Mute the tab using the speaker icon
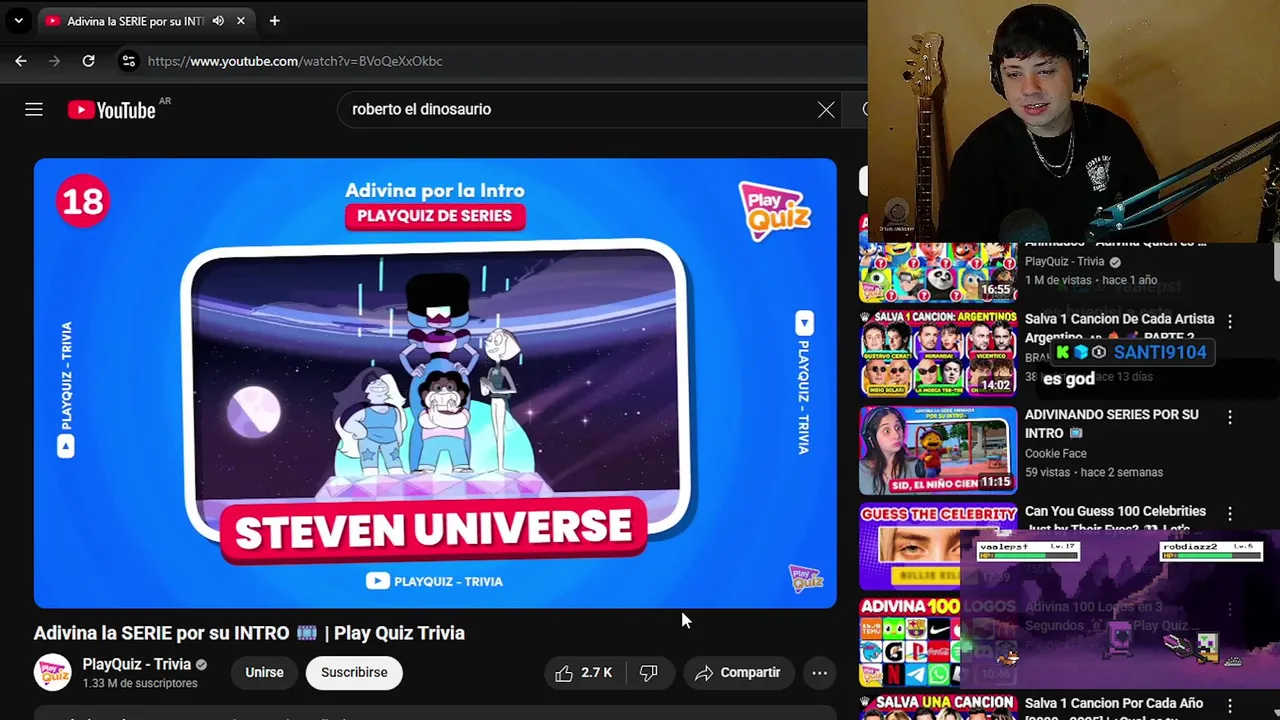This screenshot has width=1280, height=720. pyautogui.click(x=218, y=21)
